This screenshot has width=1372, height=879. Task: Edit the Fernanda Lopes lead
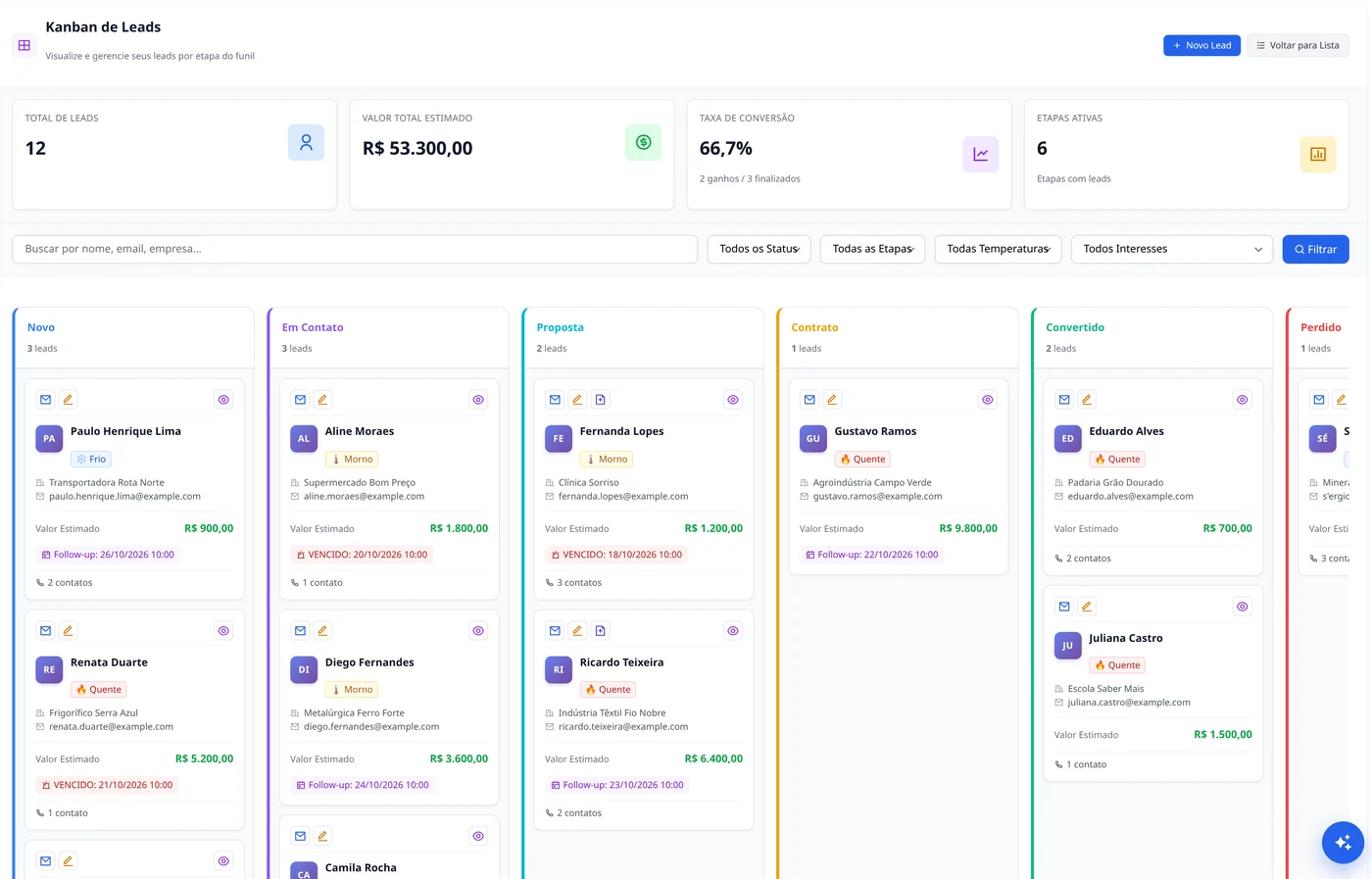[x=577, y=400]
